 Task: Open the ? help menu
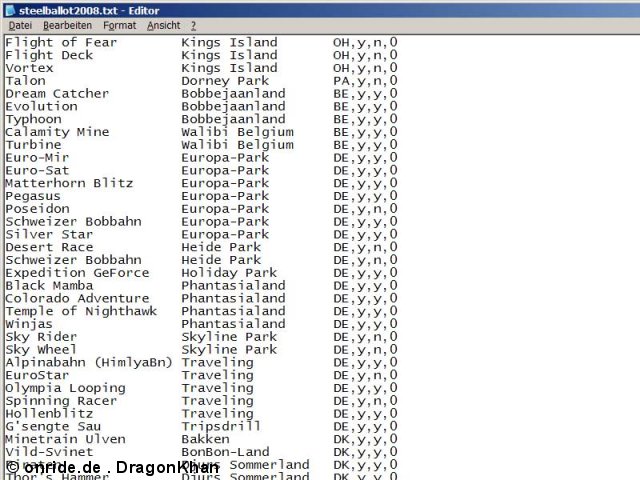(193, 26)
